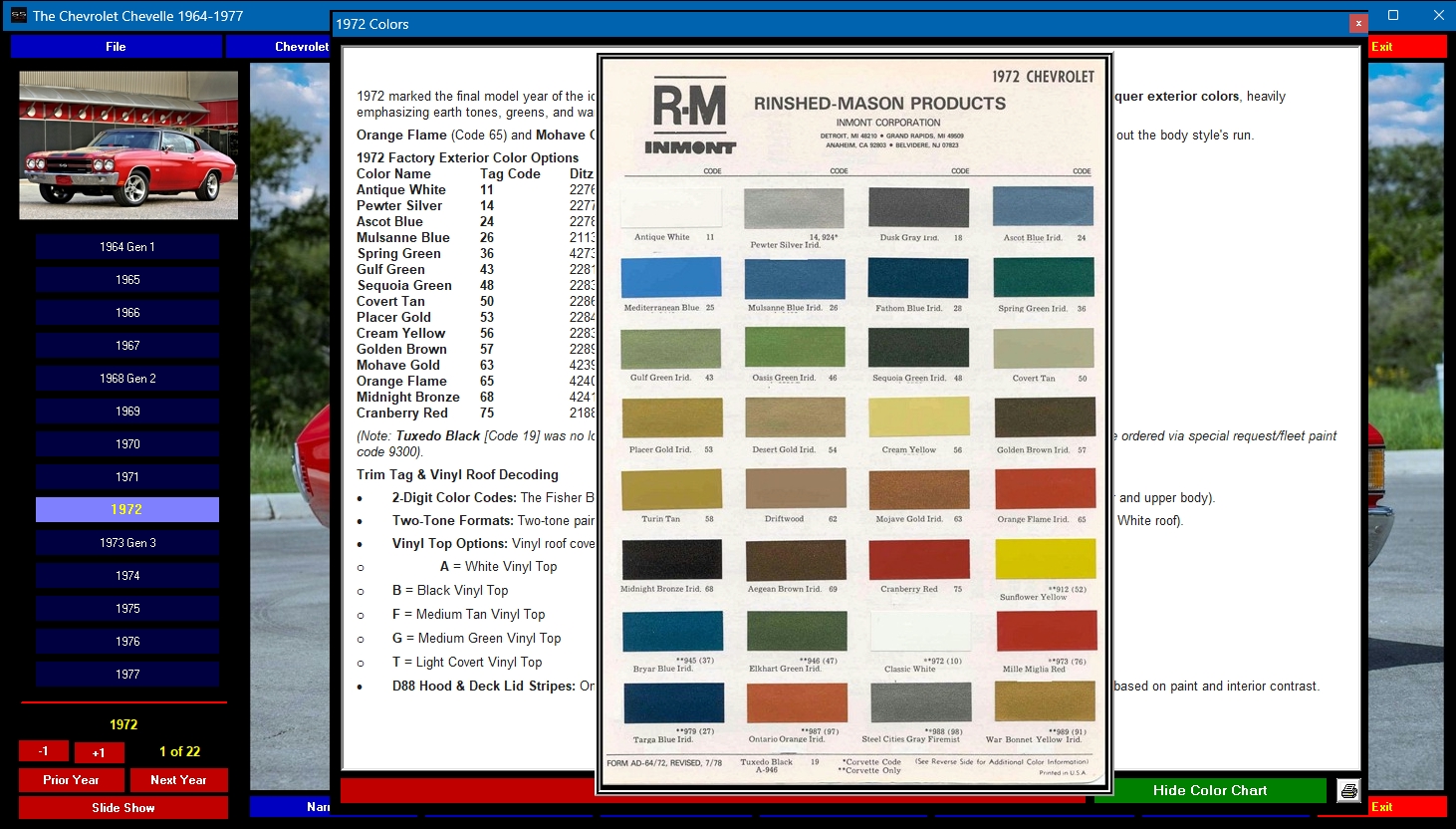1456x829 pixels.
Task: Click the Cranberry Red swatch in the chart
Action: [918, 560]
